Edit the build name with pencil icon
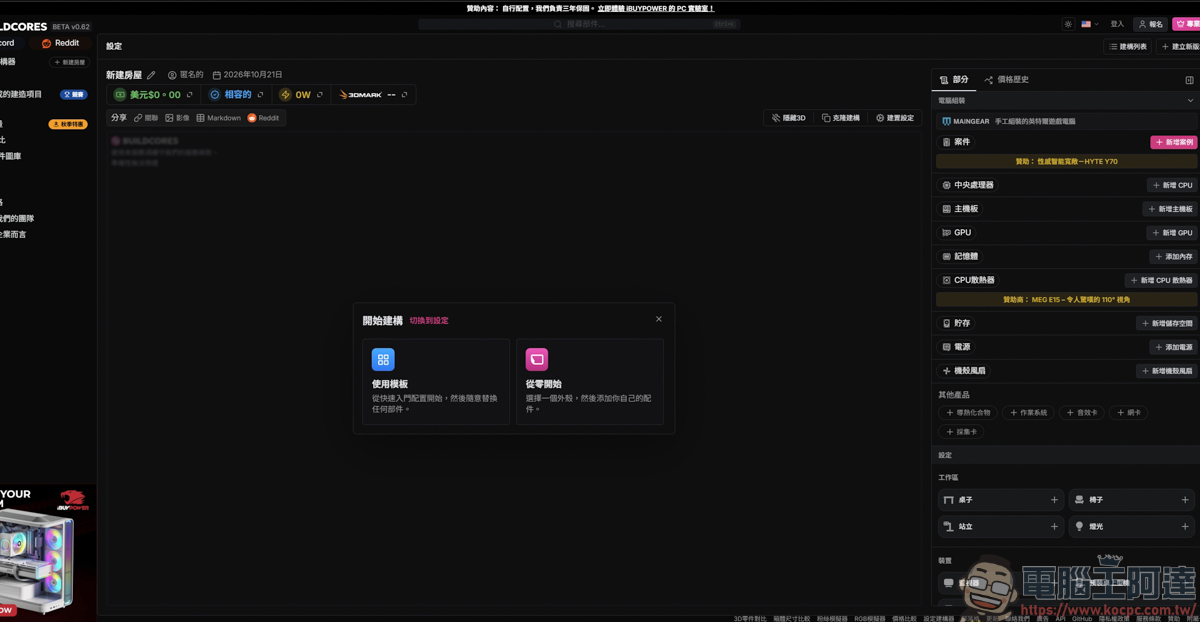 (151, 75)
